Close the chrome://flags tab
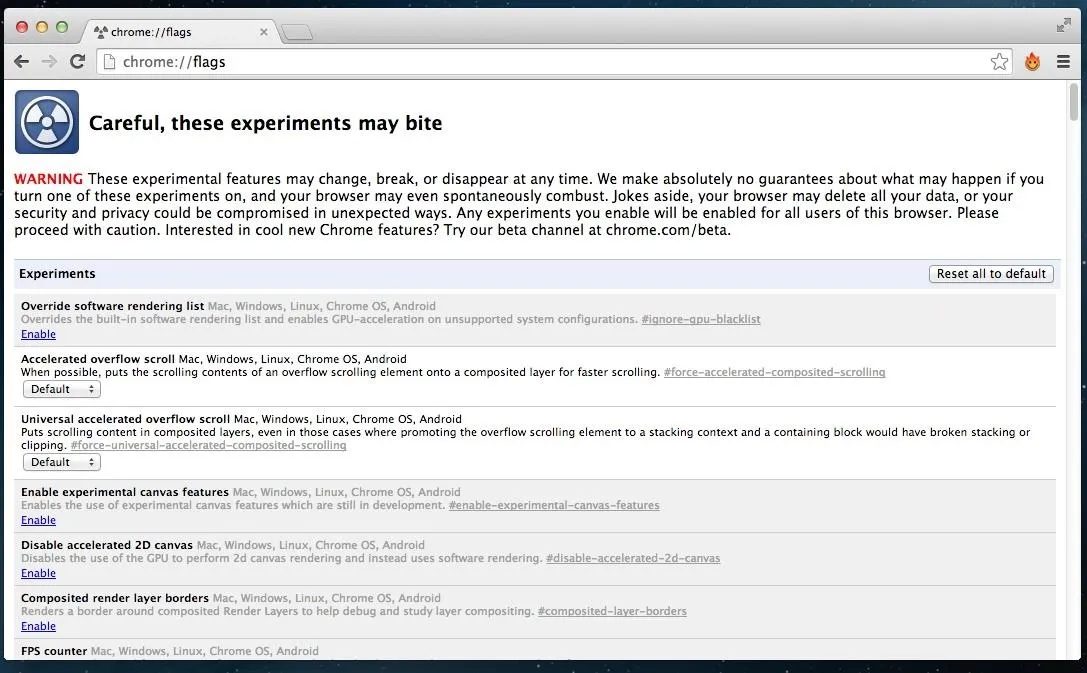The image size is (1087, 673). tap(264, 32)
